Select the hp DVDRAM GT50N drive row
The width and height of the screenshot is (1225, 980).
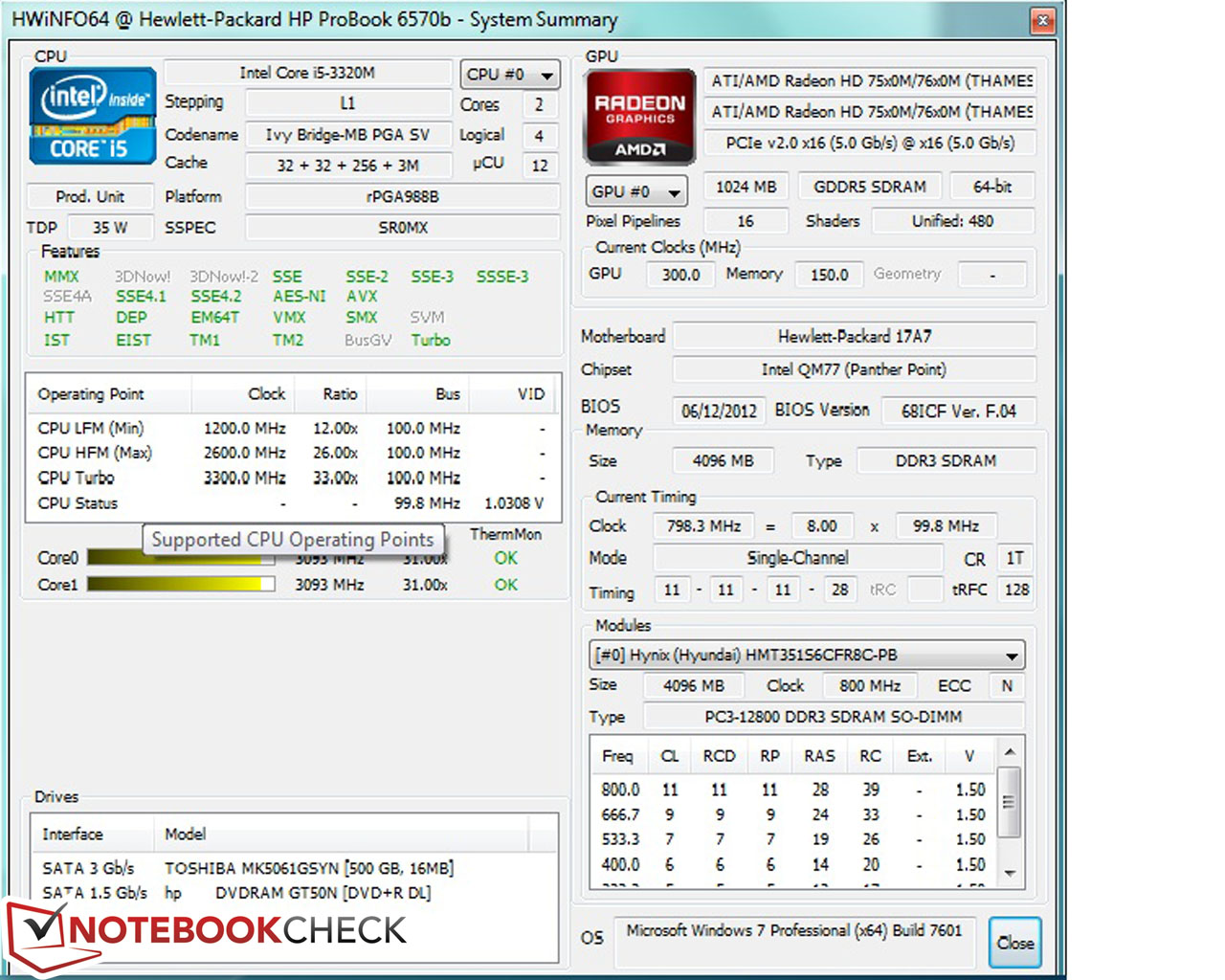point(294,893)
